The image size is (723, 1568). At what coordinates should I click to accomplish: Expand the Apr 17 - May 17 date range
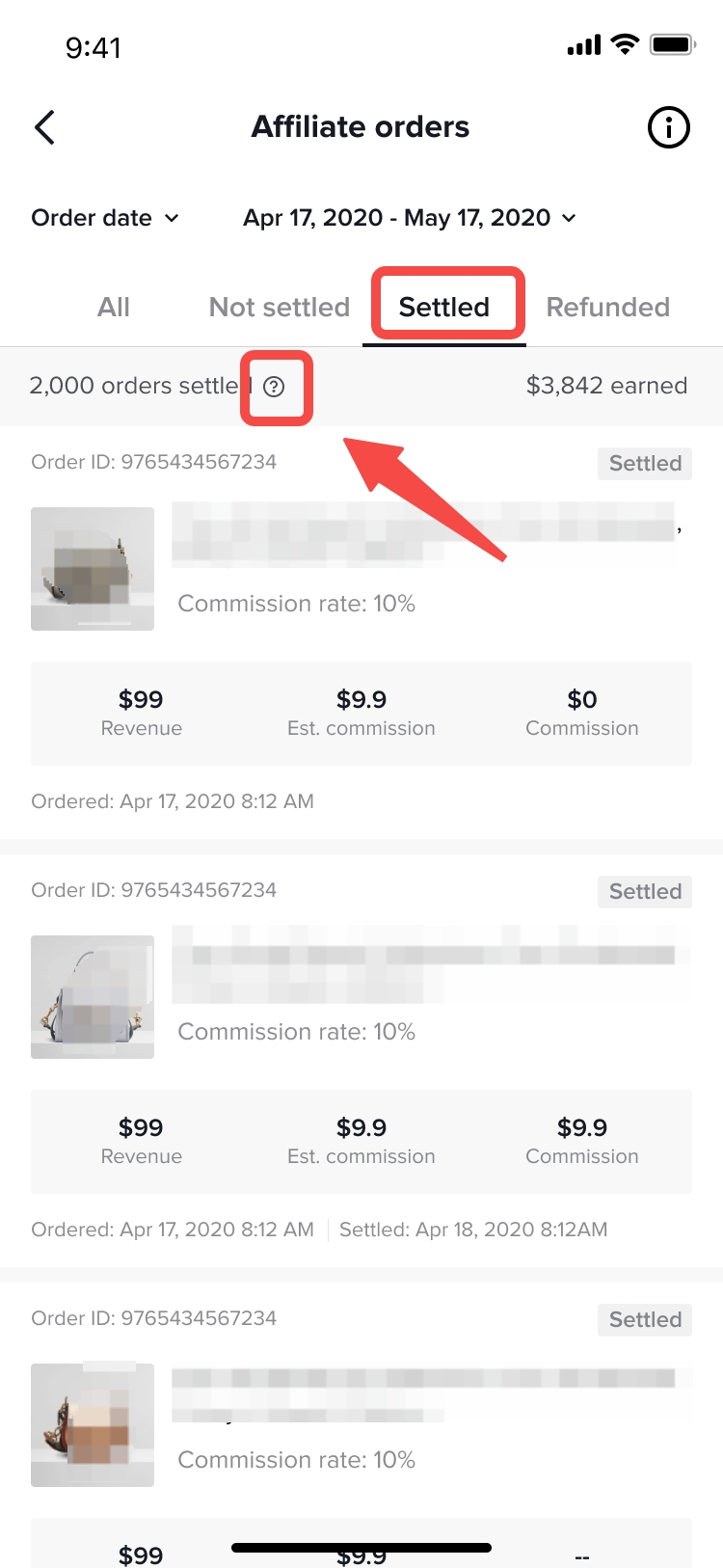click(410, 218)
